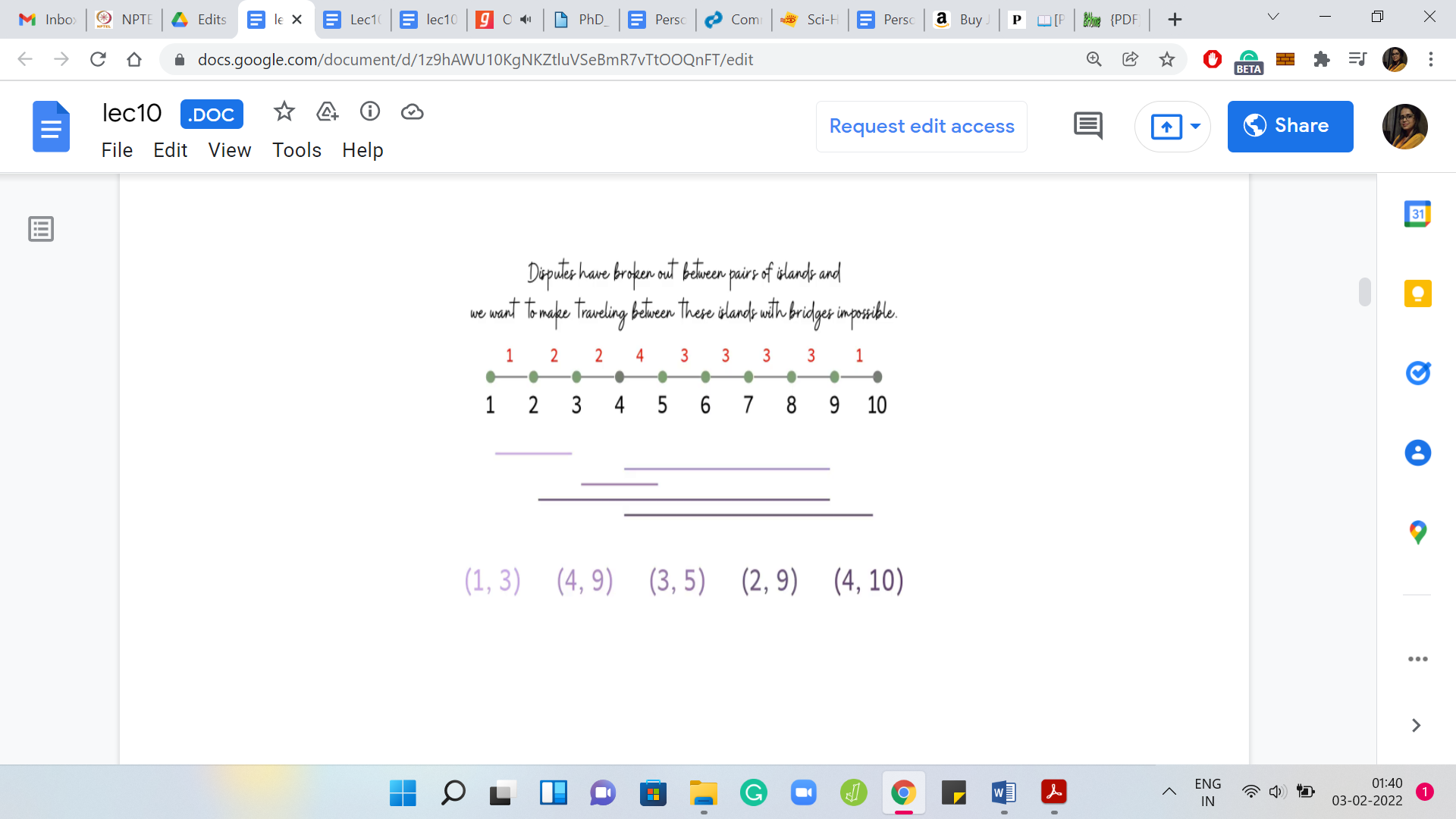Open the volume control in system tray
Viewport: 1456px width, 819px height.
[1277, 792]
